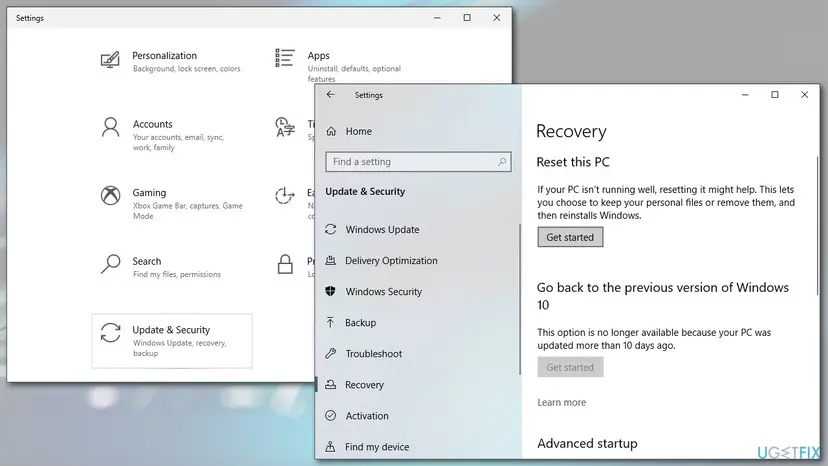Click Update & Security tile title in back window

click(171, 330)
